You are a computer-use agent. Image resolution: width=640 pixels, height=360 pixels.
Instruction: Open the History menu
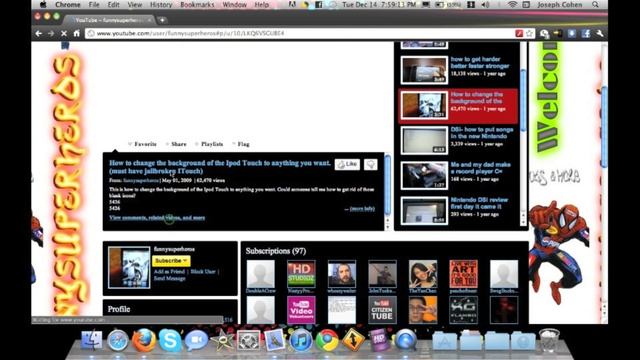click(x=161, y=5)
